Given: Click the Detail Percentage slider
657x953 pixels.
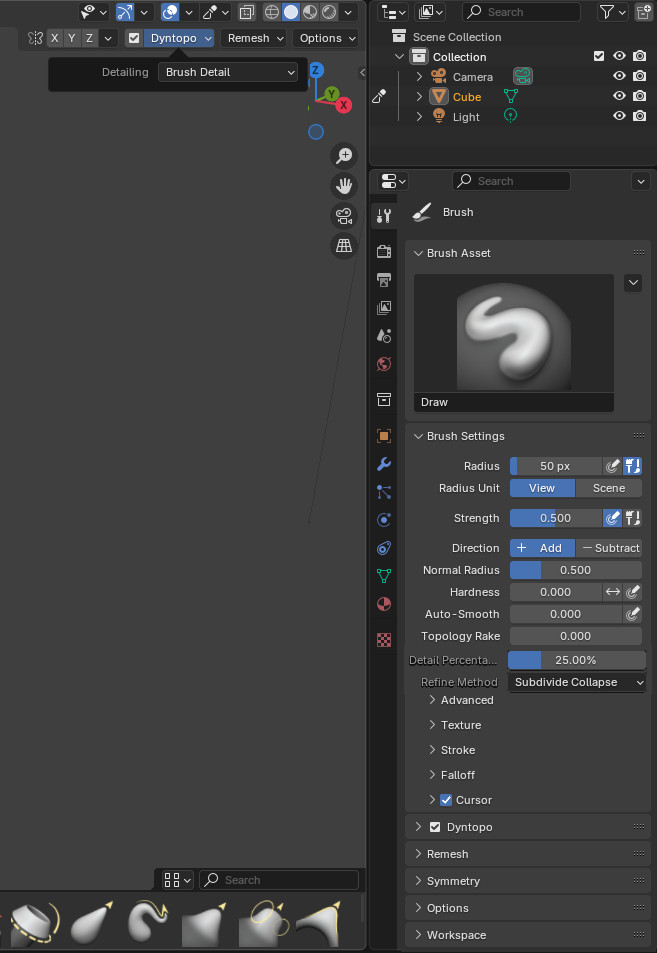Looking at the screenshot, I should point(577,660).
